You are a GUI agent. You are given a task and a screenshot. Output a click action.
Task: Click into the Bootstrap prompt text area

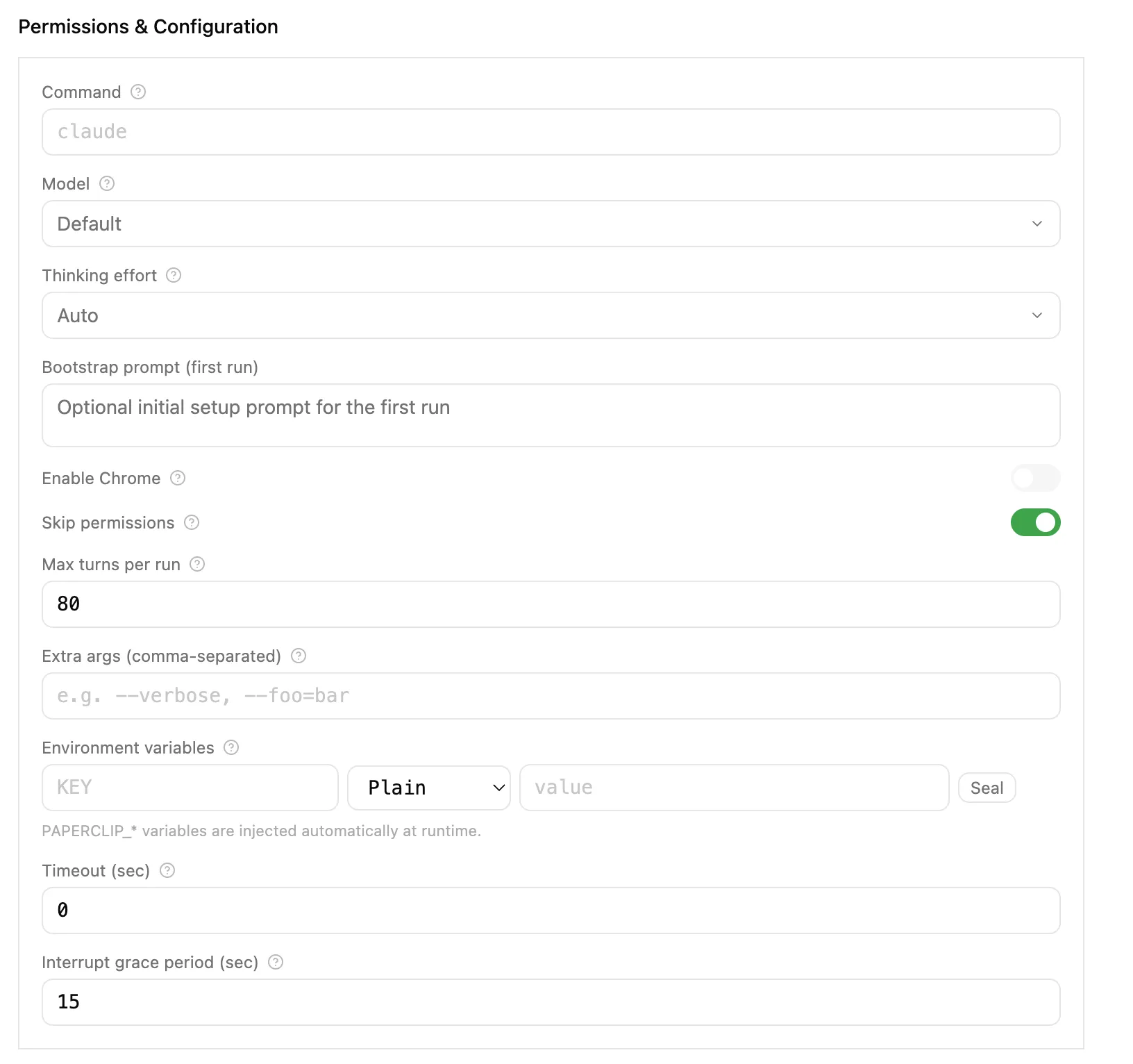(551, 415)
